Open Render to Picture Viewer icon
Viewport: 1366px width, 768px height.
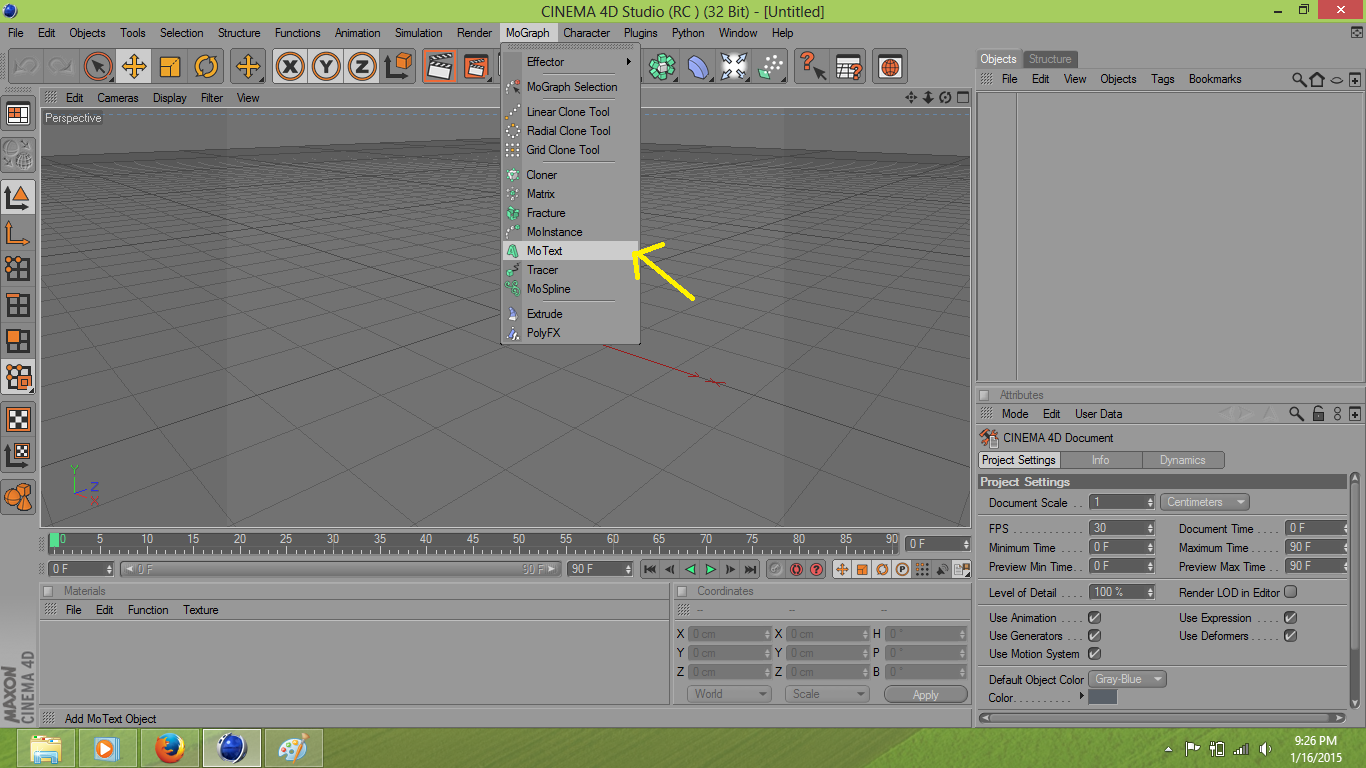click(476, 67)
